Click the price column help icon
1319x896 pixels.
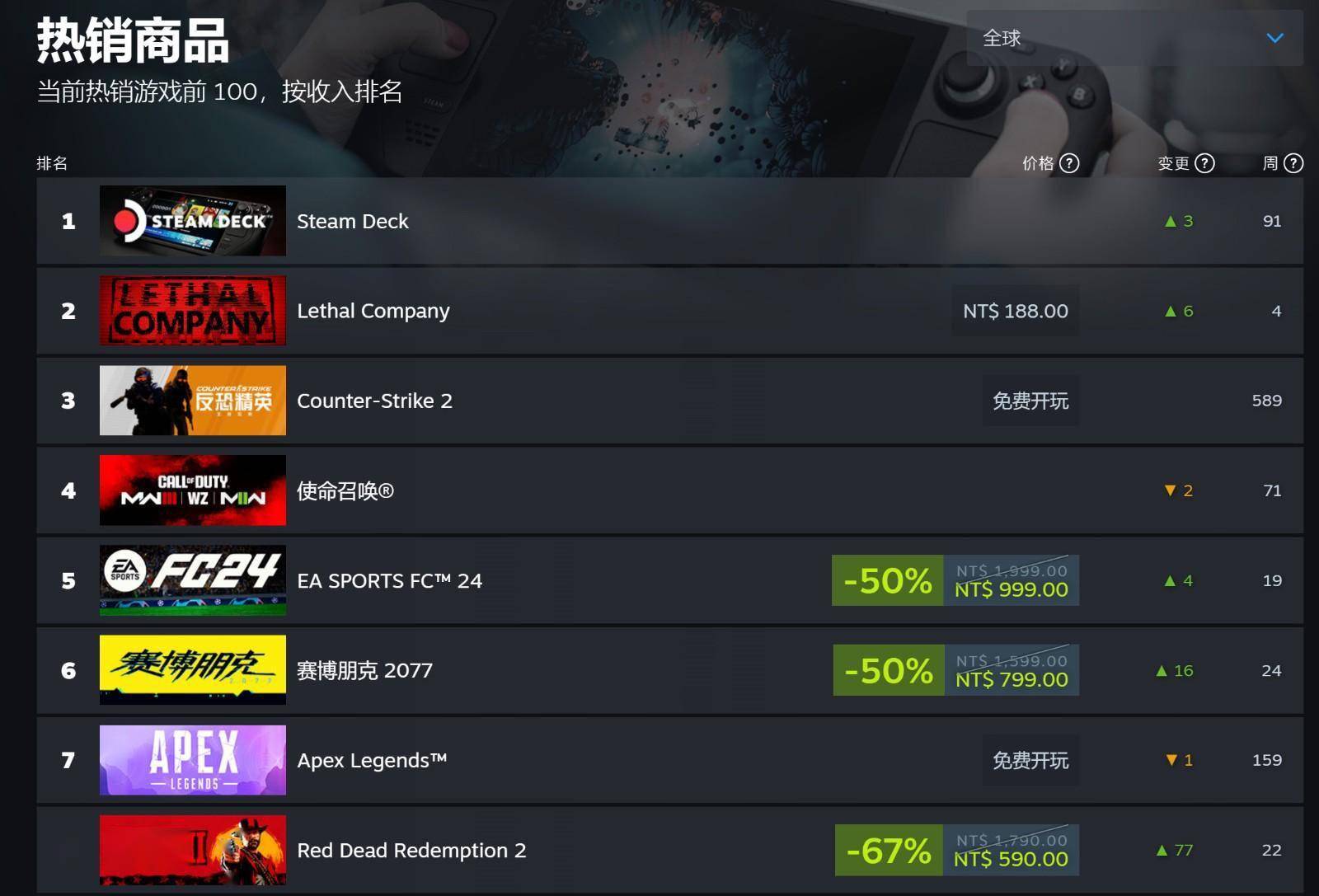pyautogui.click(x=1069, y=163)
